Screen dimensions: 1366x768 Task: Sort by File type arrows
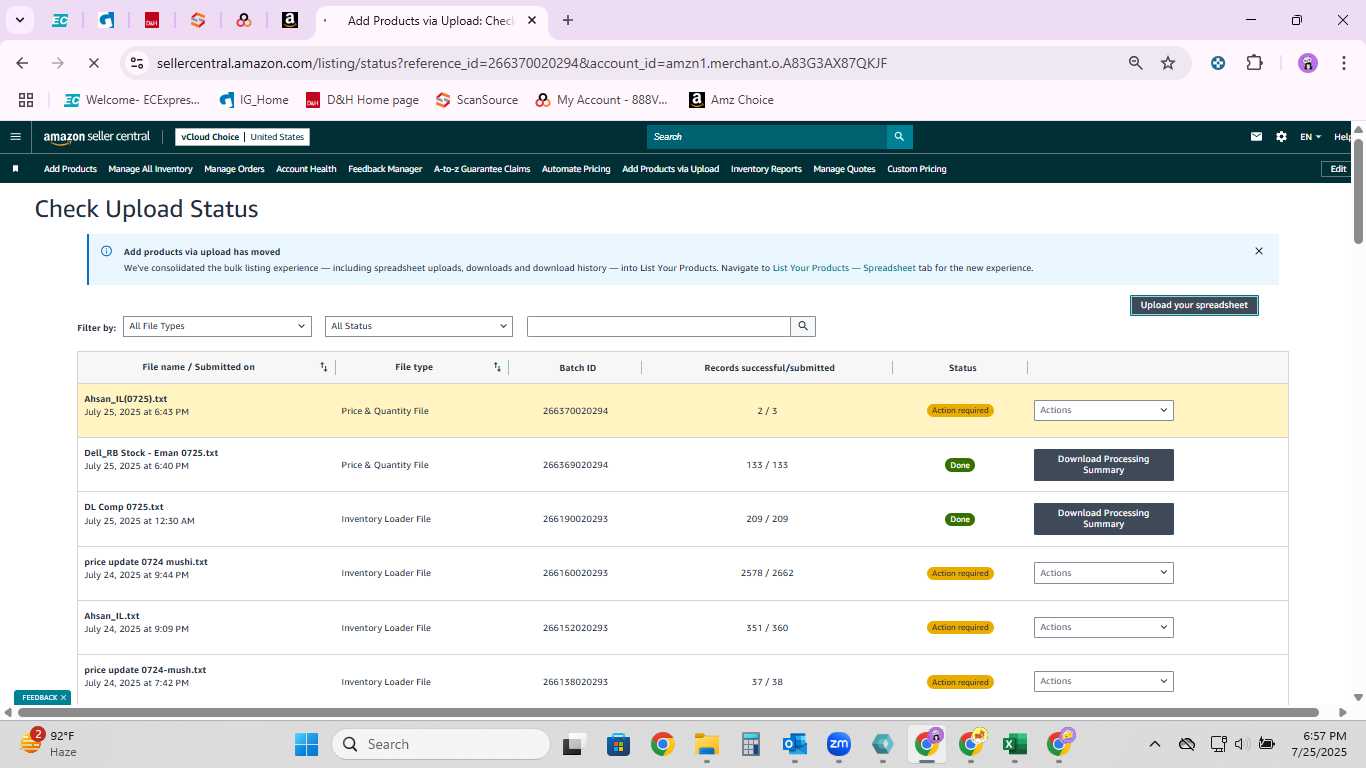click(x=497, y=367)
